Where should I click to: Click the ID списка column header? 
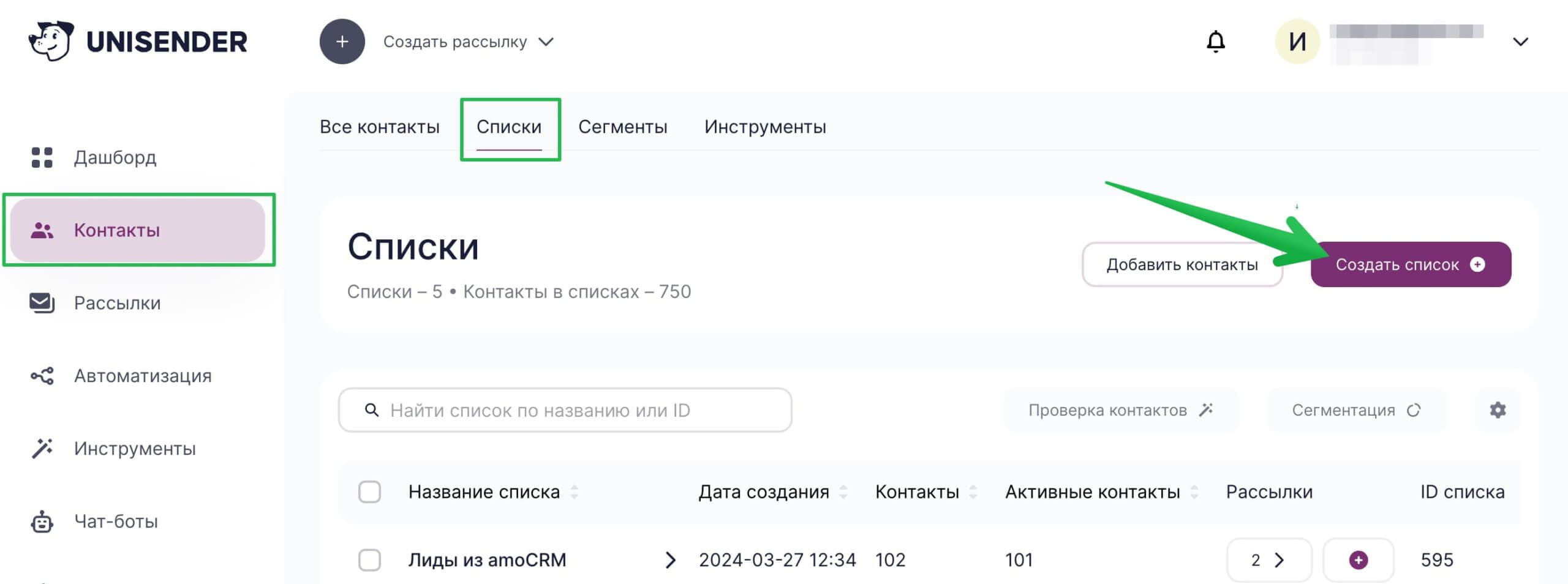(1462, 492)
